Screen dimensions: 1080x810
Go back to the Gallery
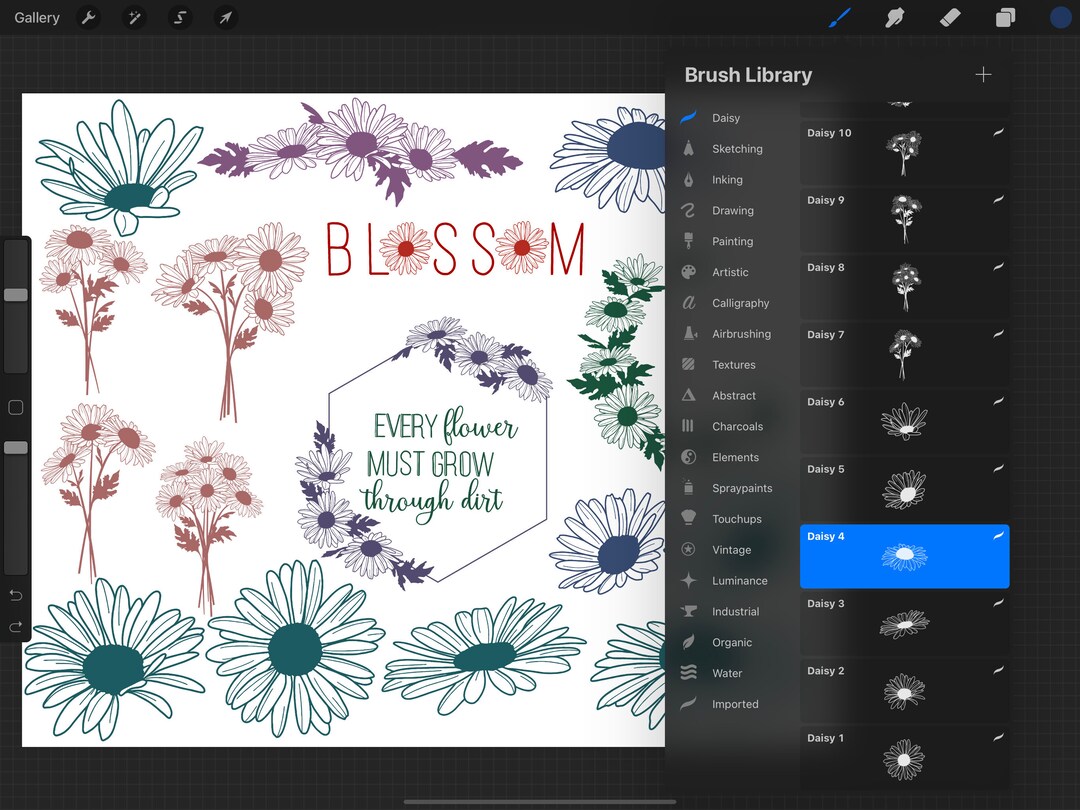(x=36, y=17)
